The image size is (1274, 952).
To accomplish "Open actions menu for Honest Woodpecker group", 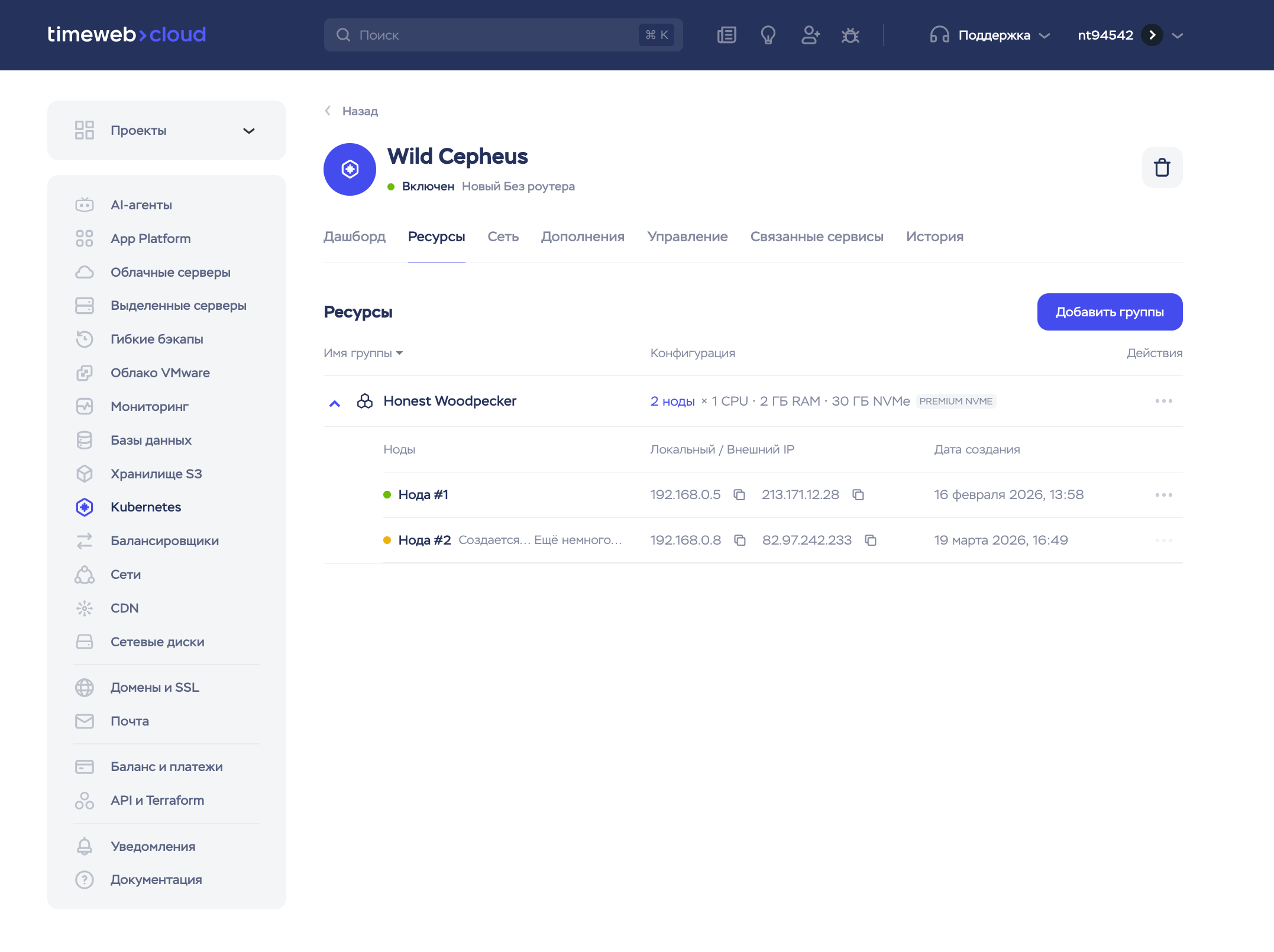I will (x=1163, y=401).
